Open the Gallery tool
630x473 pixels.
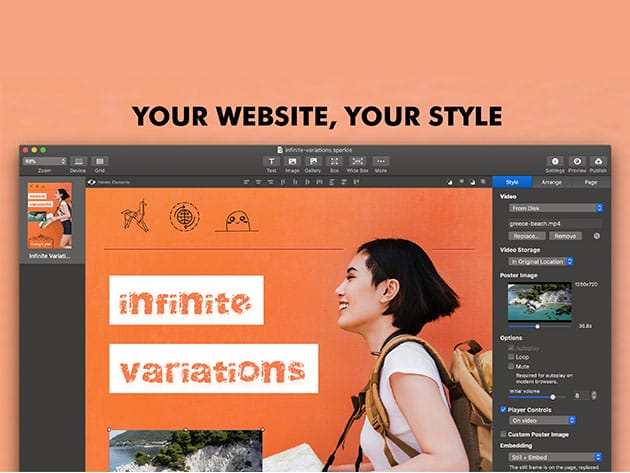pos(313,161)
